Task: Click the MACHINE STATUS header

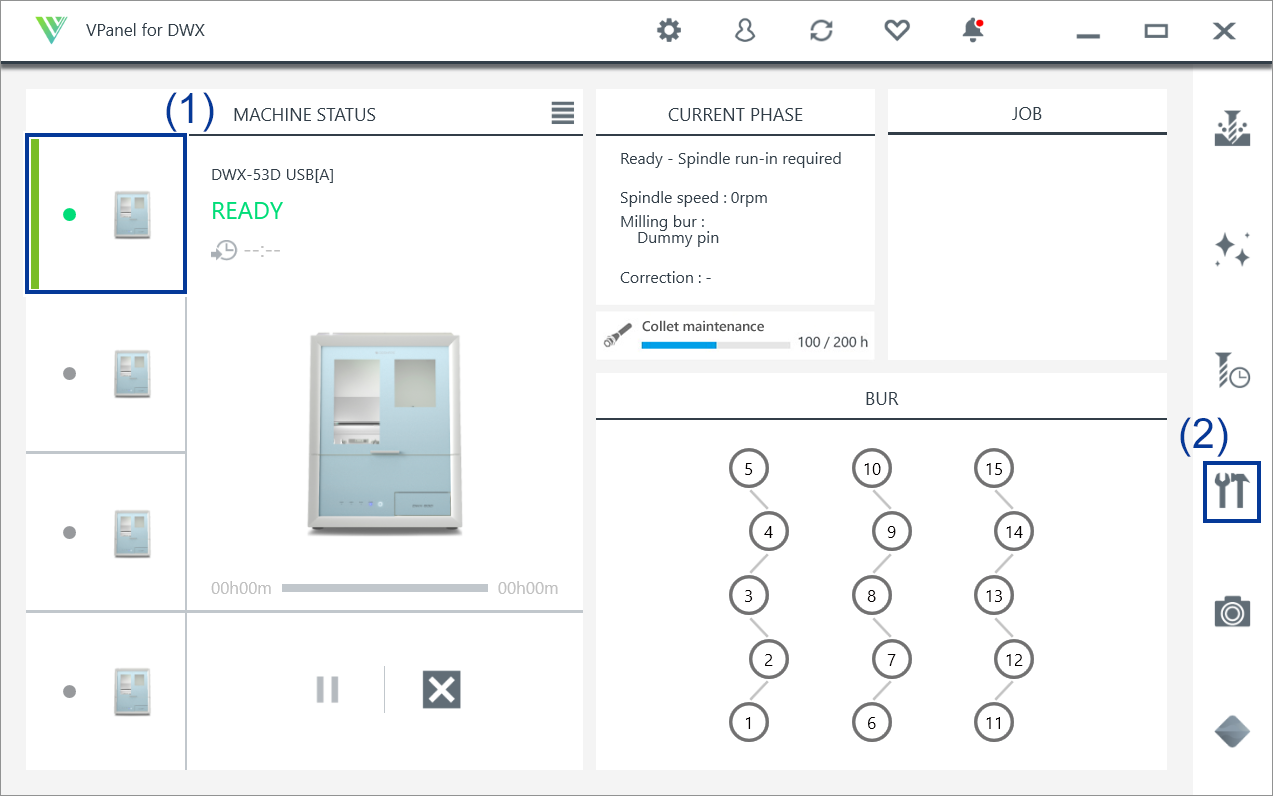Action: pos(304,114)
